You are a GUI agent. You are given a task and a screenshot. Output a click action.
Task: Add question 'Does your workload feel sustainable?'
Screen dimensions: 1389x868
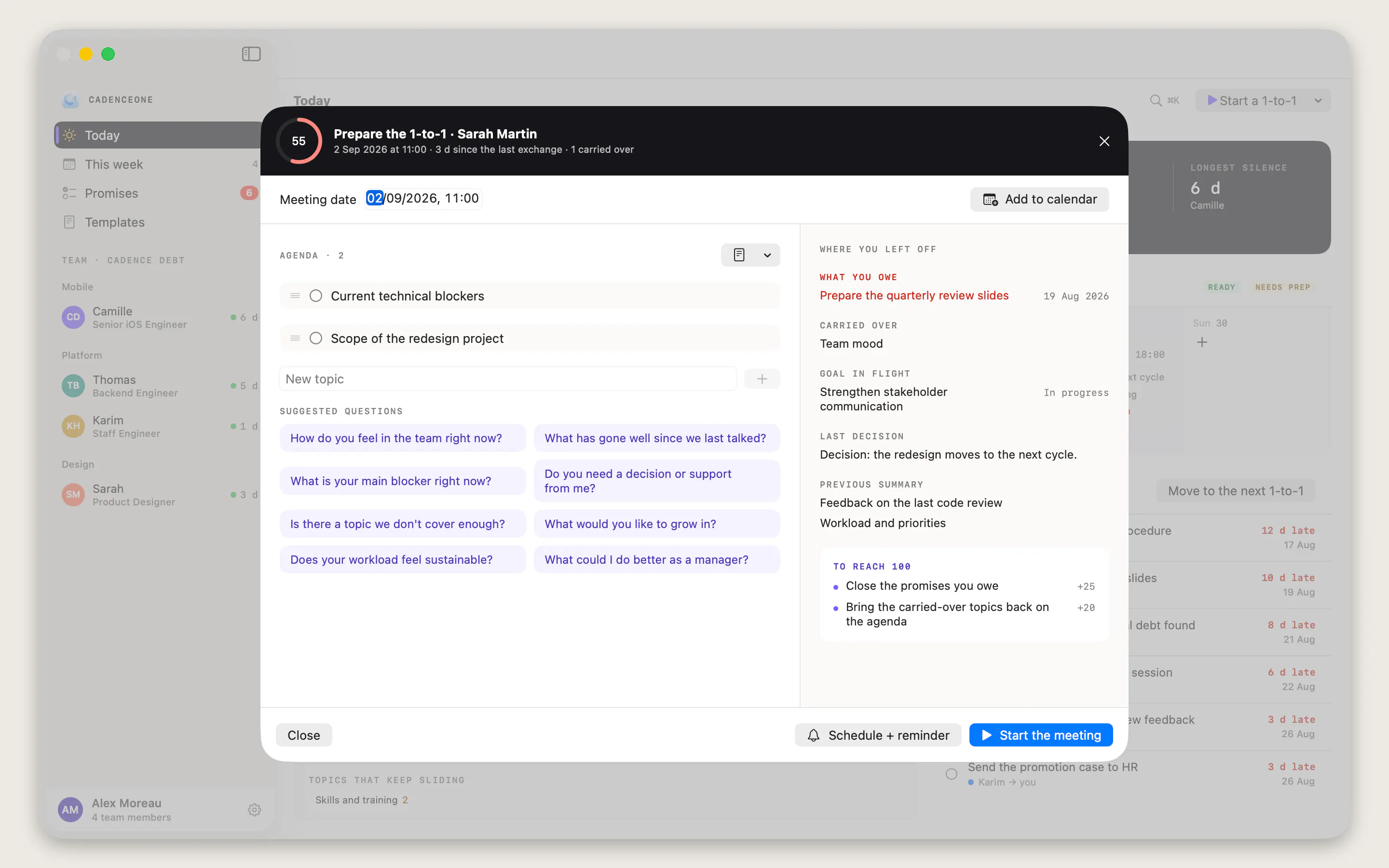tap(402, 560)
